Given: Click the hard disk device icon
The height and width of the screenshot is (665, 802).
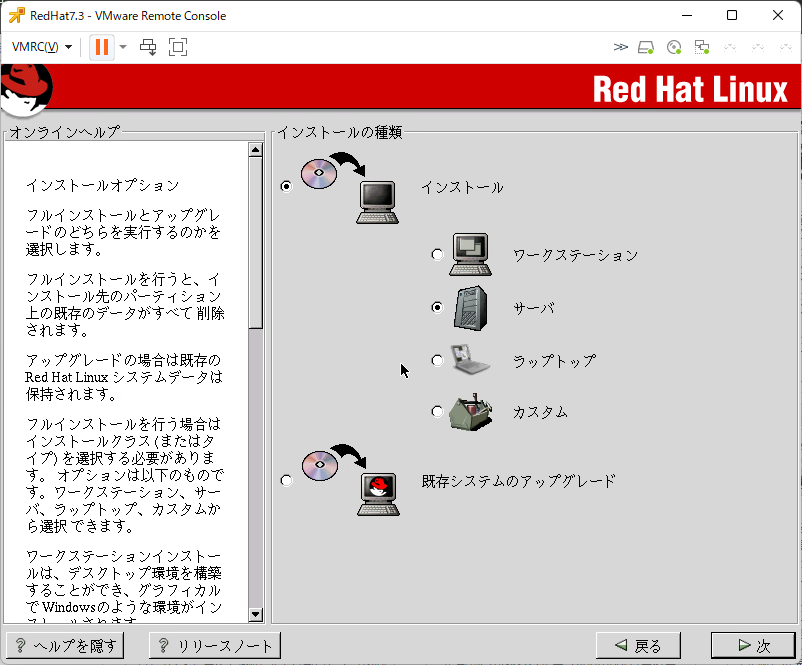Looking at the screenshot, I should (x=646, y=48).
